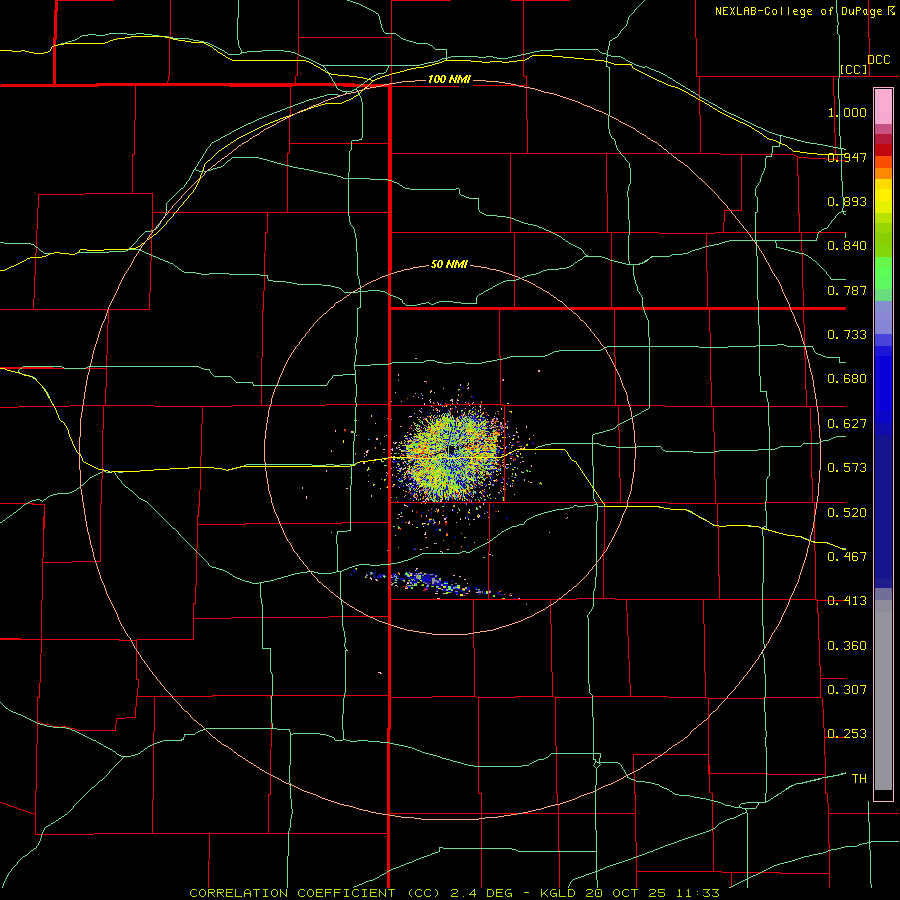This screenshot has width=900, height=900.
Task: Click the 0.787 scale label
Action: (847, 290)
